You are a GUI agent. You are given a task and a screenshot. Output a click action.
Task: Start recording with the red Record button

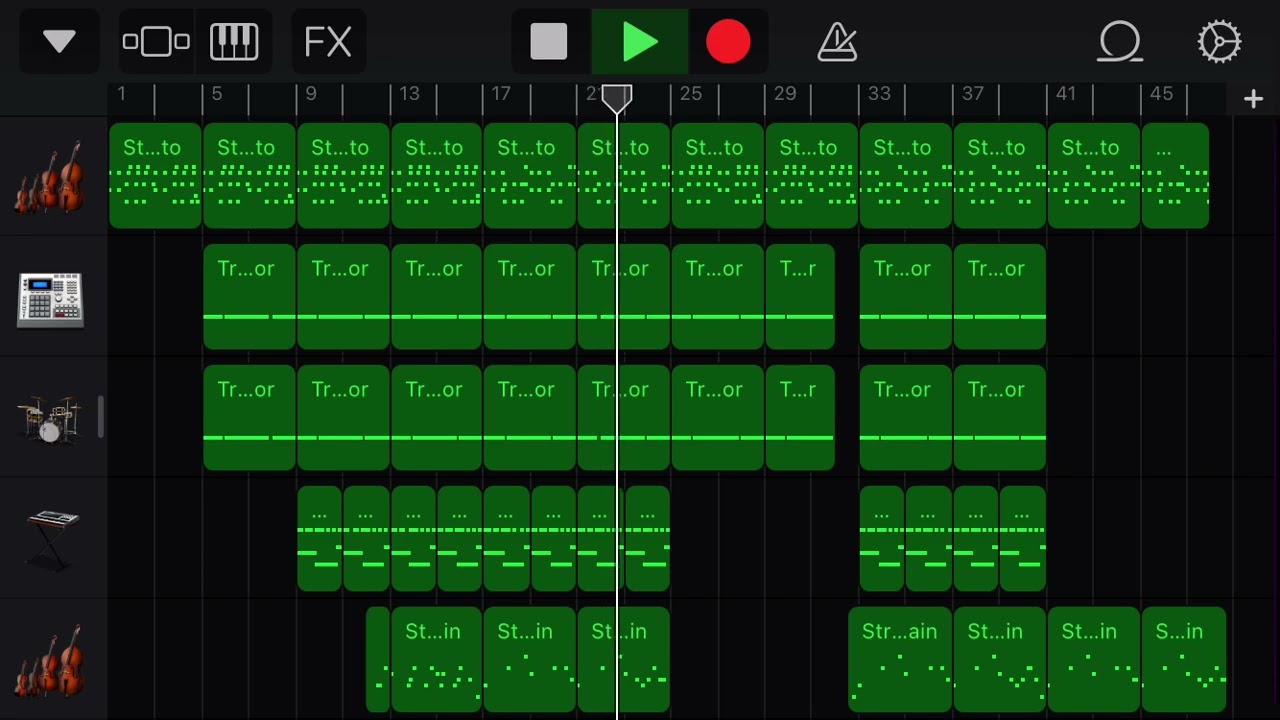coord(728,42)
